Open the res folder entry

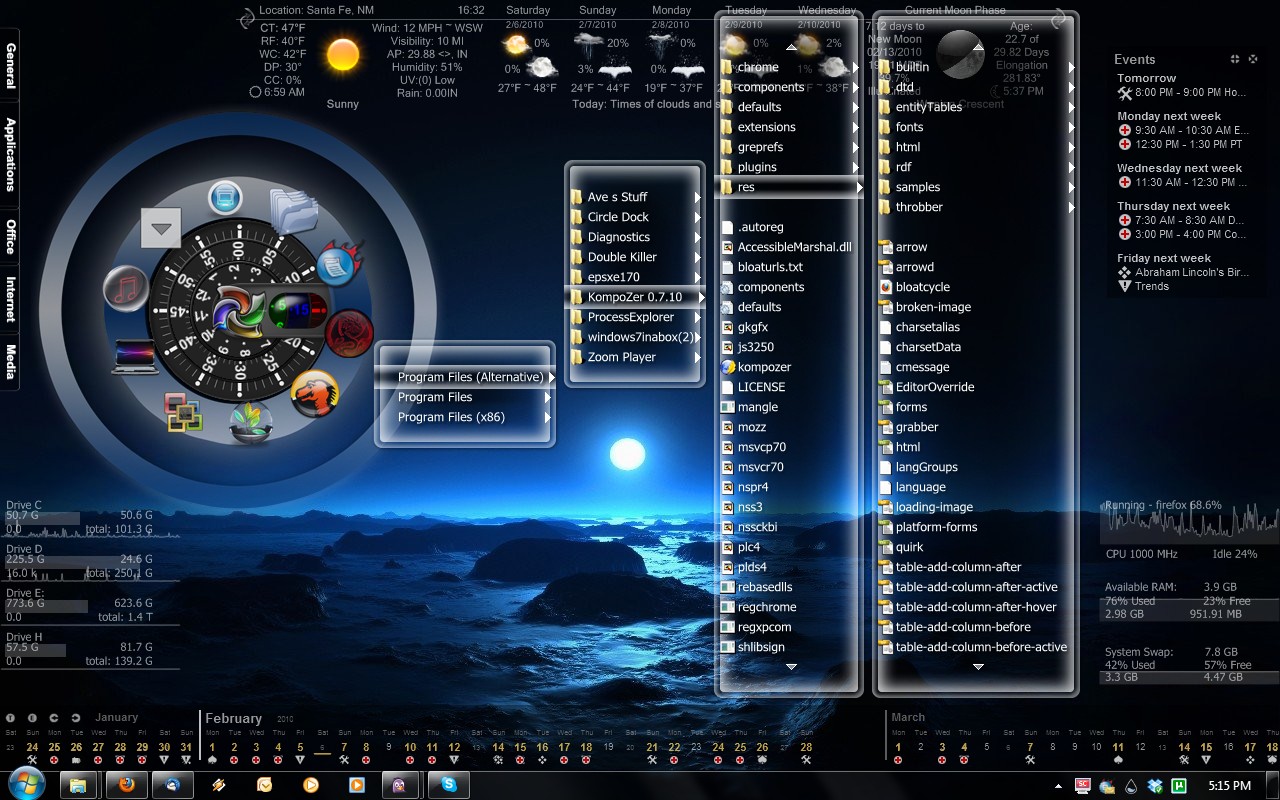(788, 187)
